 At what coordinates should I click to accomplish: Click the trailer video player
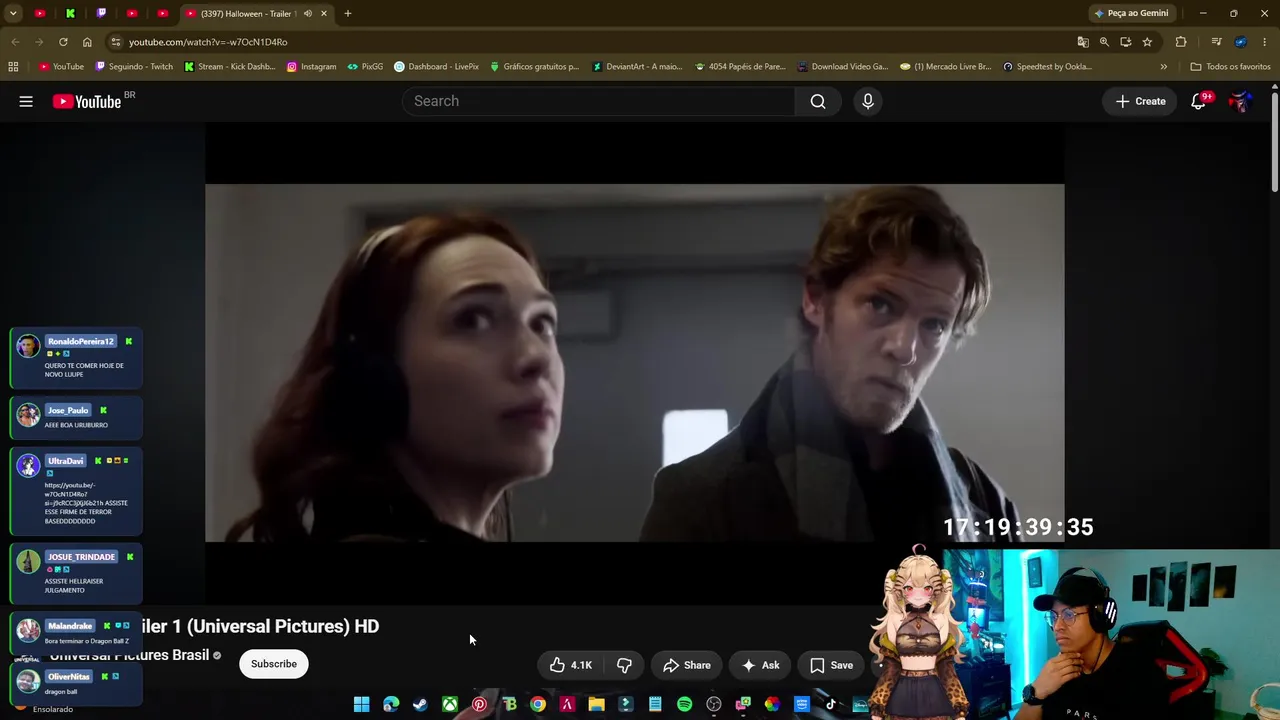click(x=635, y=363)
